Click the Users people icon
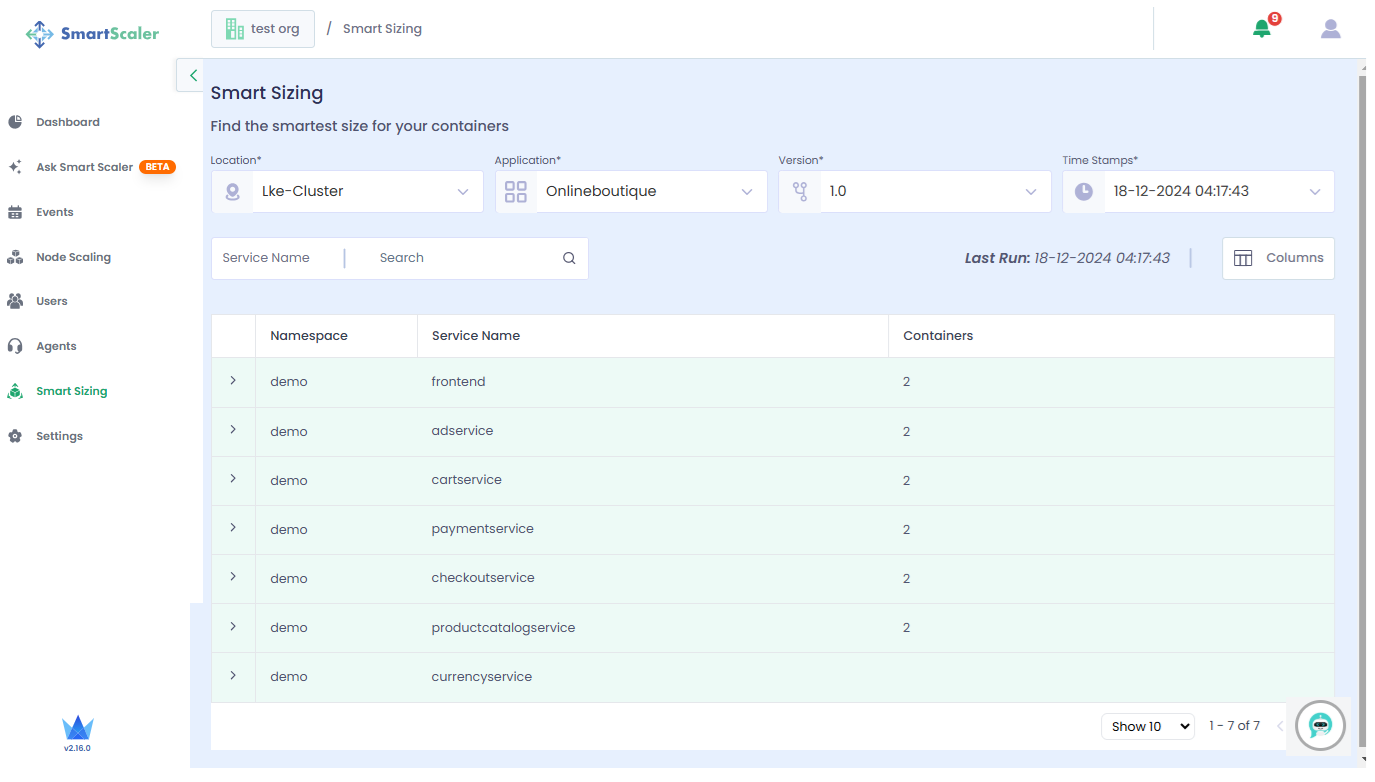 [15, 301]
